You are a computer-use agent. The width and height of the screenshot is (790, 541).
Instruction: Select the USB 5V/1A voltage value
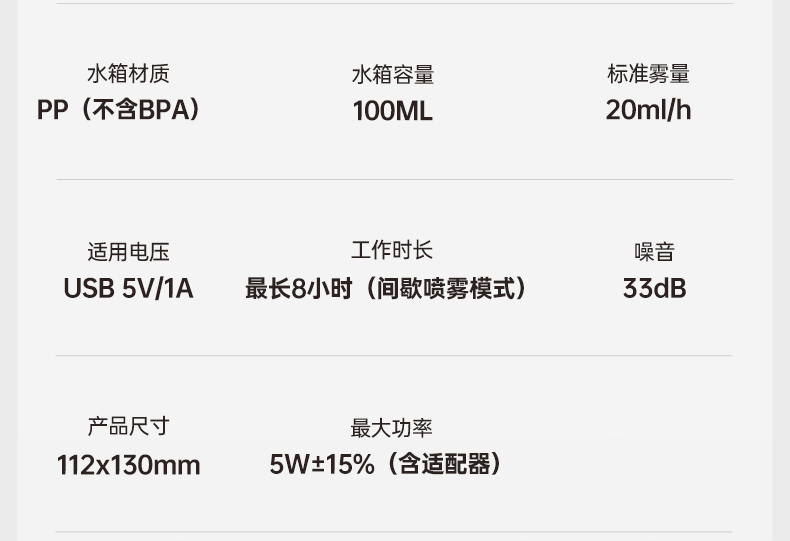click(128, 289)
